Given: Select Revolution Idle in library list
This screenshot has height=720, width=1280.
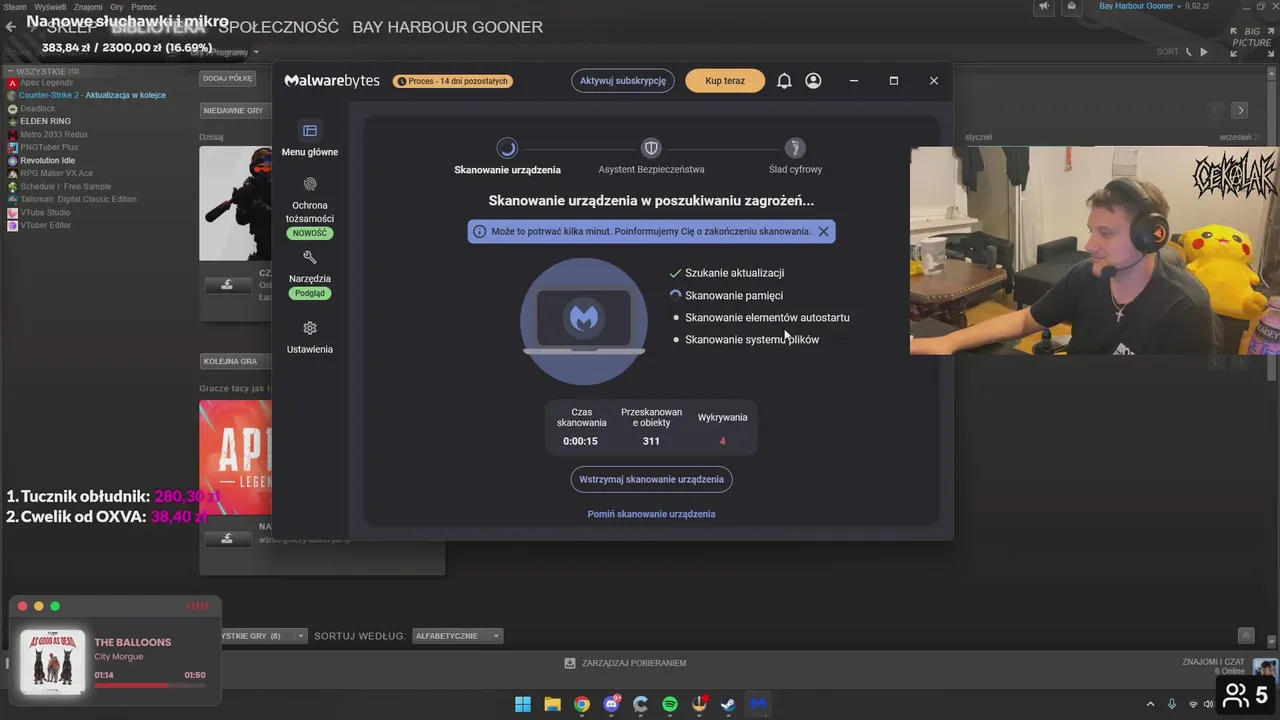Looking at the screenshot, I should coord(47,160).
